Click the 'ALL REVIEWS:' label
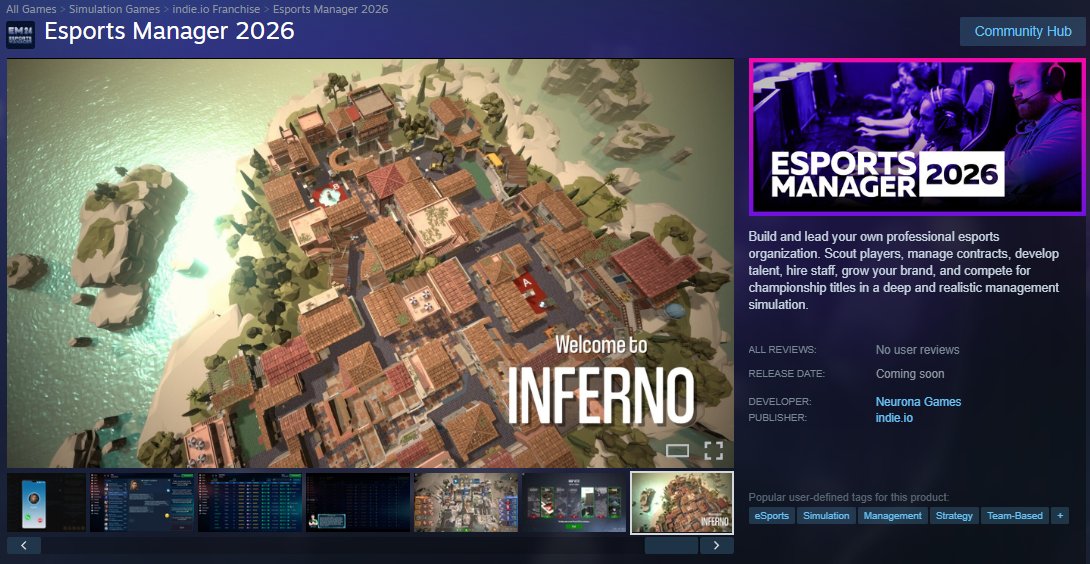1090x564 pixels. 783,350
